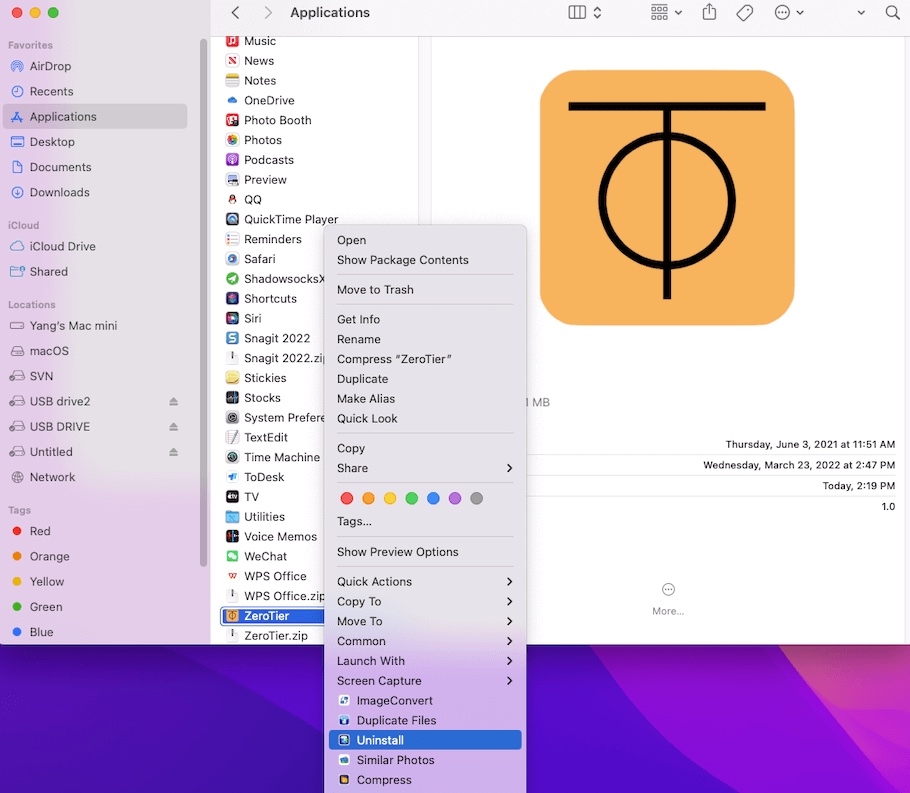
Task: Click the Back arrow in Finder toolbar
Action: click(x=236, y=13)
